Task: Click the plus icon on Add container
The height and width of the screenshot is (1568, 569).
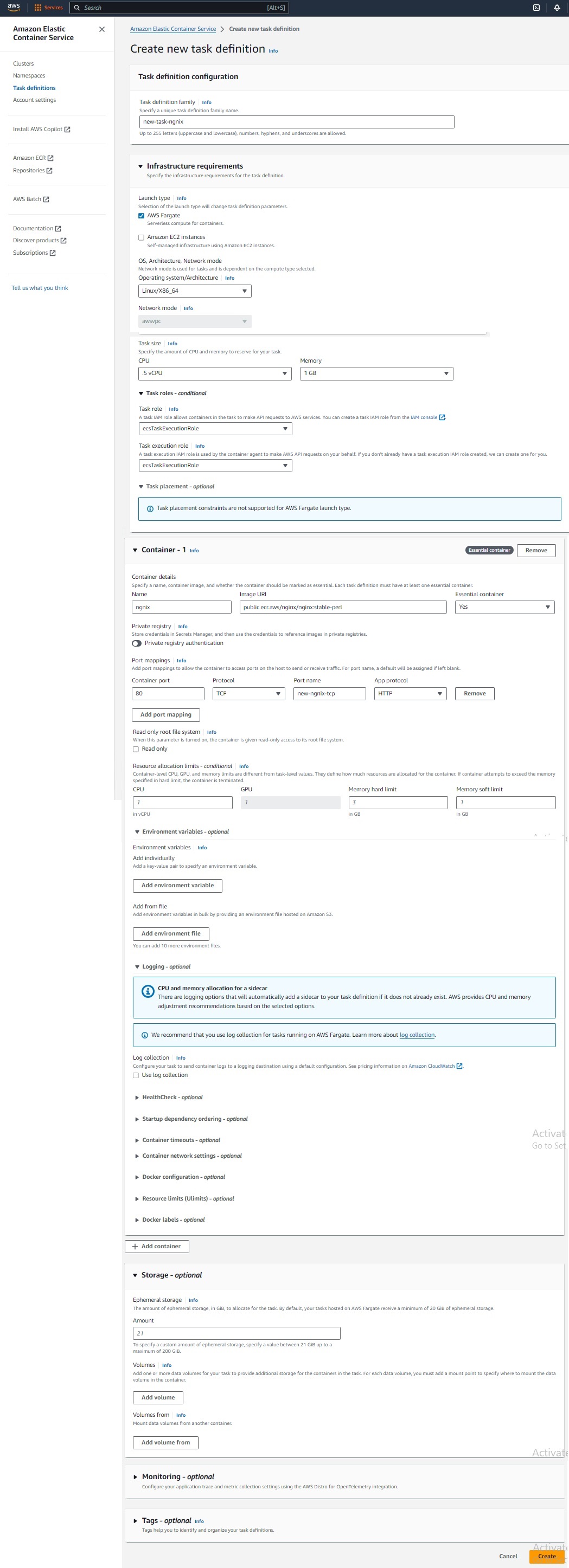Action: click(x=135, y=1246)
